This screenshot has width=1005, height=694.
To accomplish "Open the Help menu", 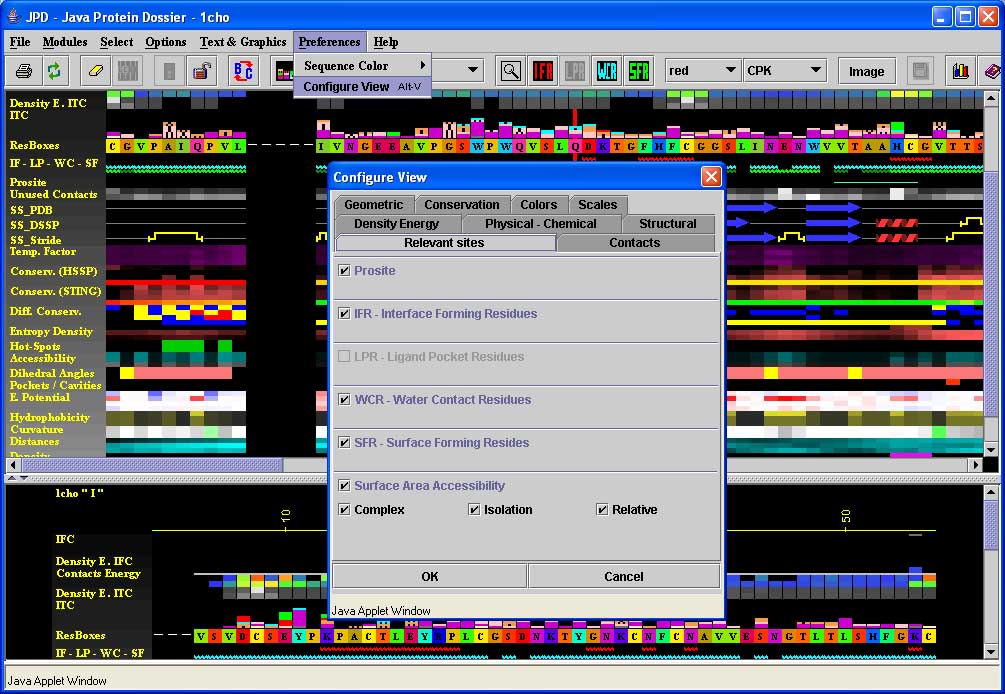I will coord(386,42).
